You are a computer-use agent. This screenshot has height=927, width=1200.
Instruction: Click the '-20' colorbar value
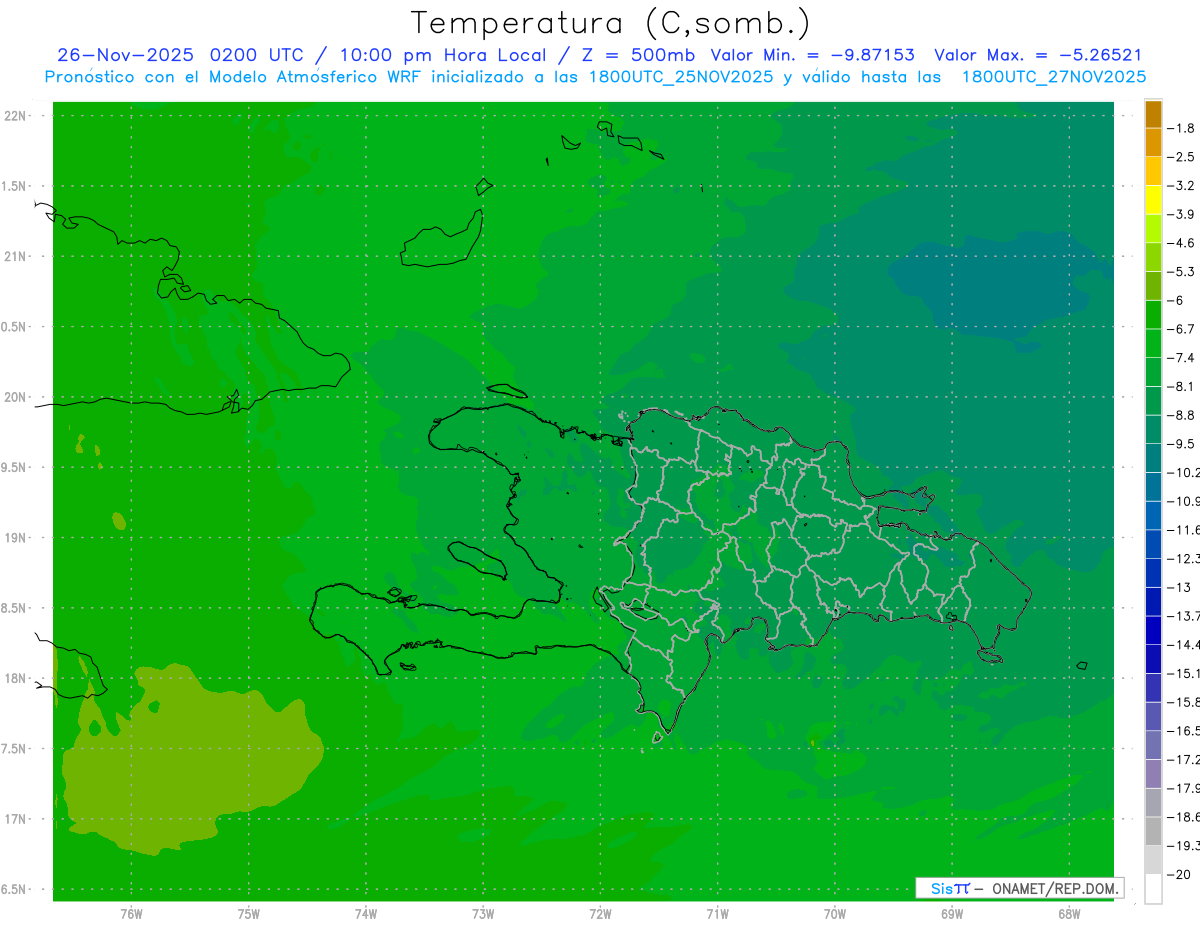click(1178, 874)
